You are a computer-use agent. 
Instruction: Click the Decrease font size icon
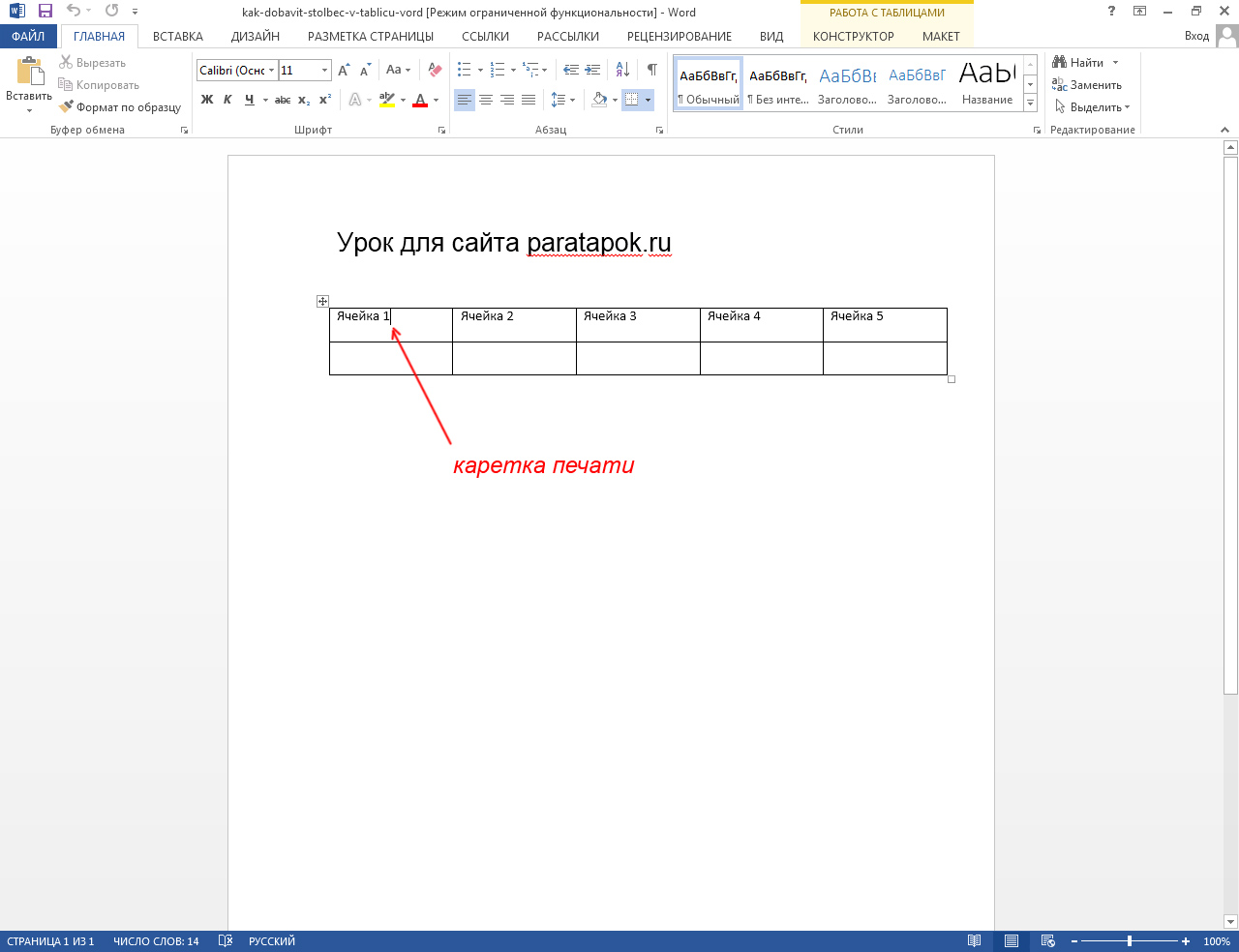pos(365,70)
